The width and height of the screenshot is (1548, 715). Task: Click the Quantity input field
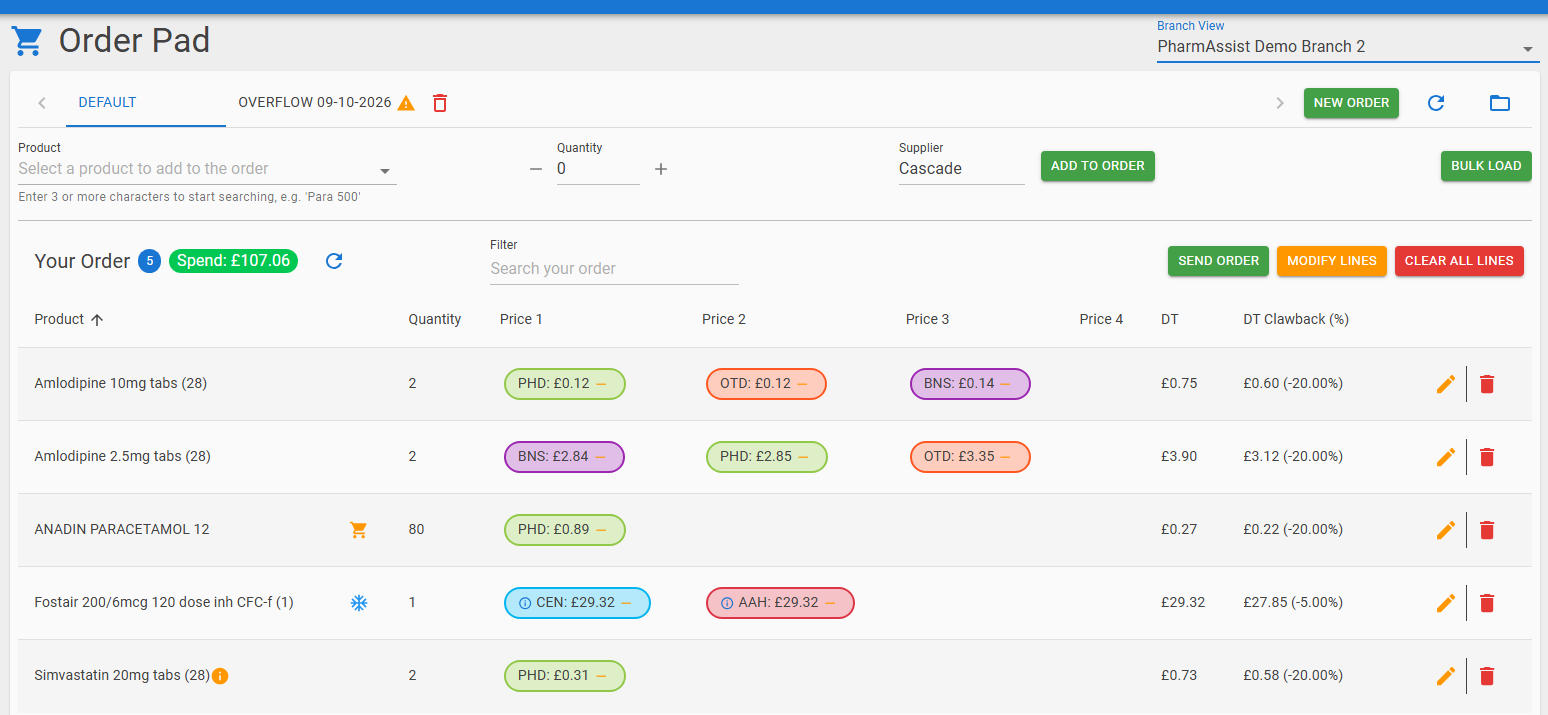pos(598,169)
